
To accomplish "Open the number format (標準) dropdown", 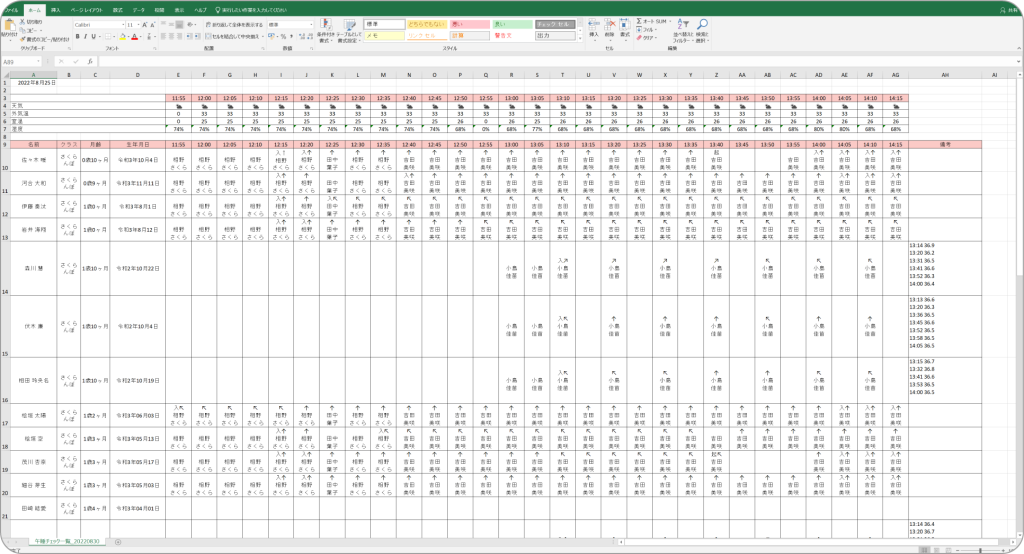I will (311, 25).
